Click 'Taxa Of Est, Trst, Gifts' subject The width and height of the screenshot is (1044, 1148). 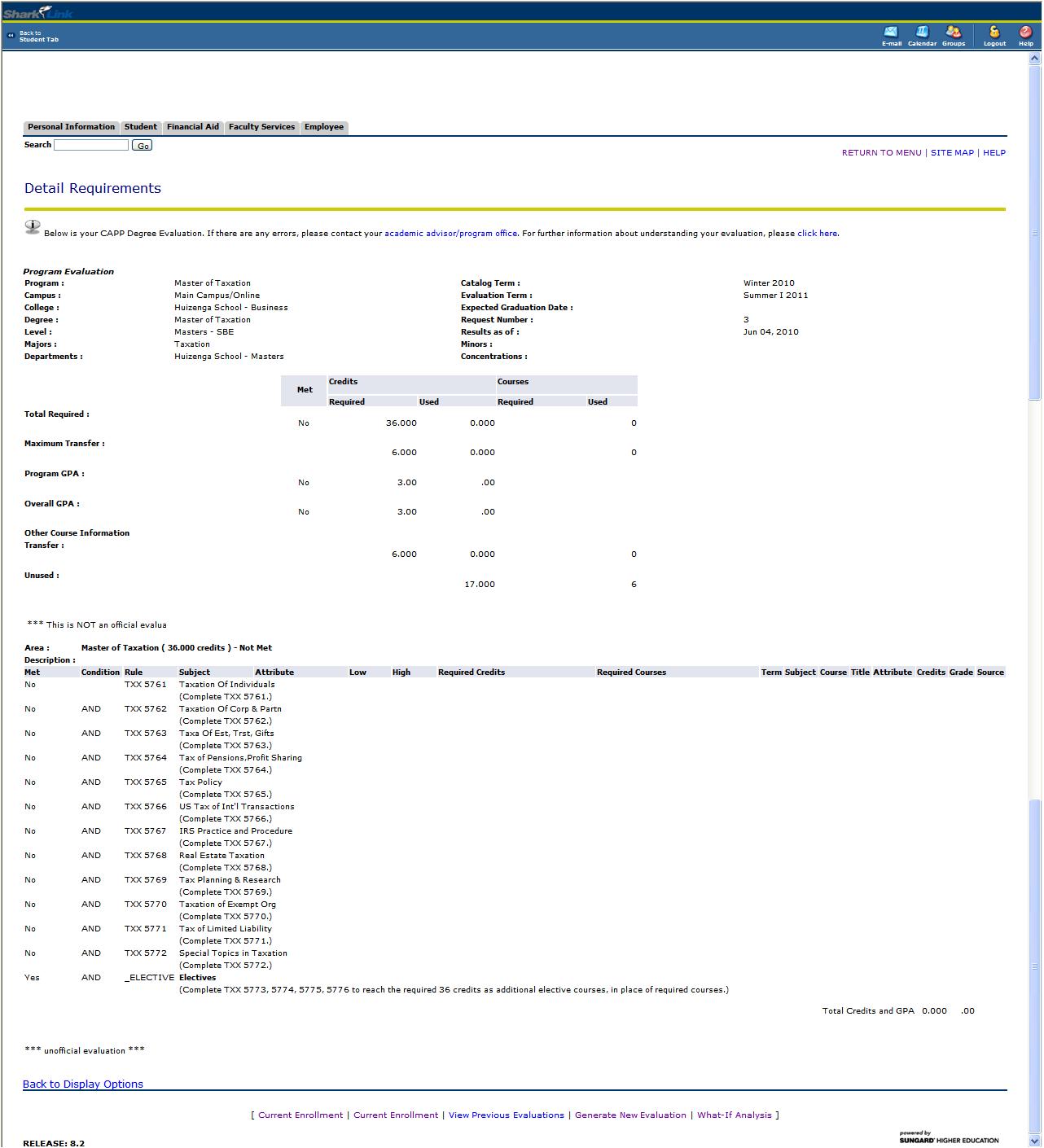click(x=226, y=734)
